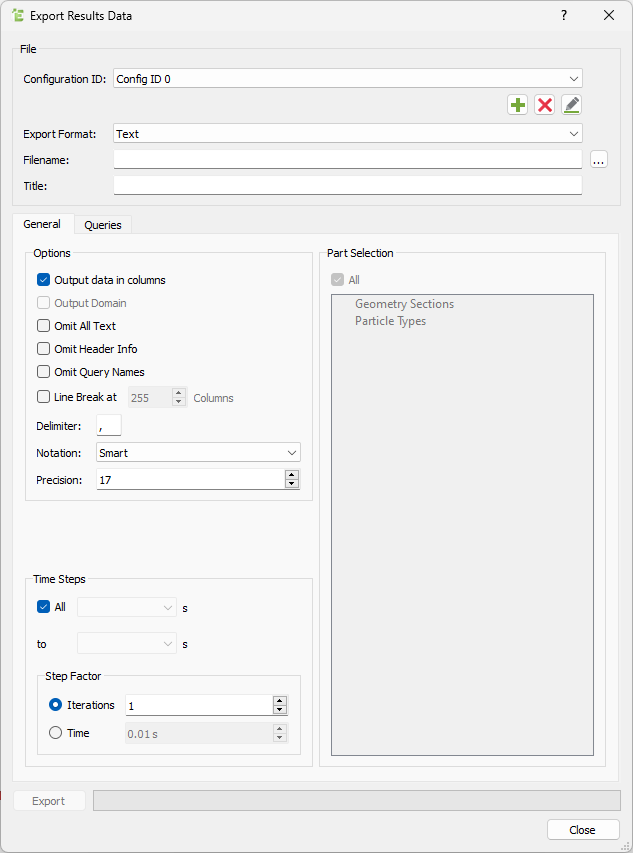Switch to the Queries tab
Viewport: 633px width, 853px height.
pyautogui.click(x=103, y=225)
